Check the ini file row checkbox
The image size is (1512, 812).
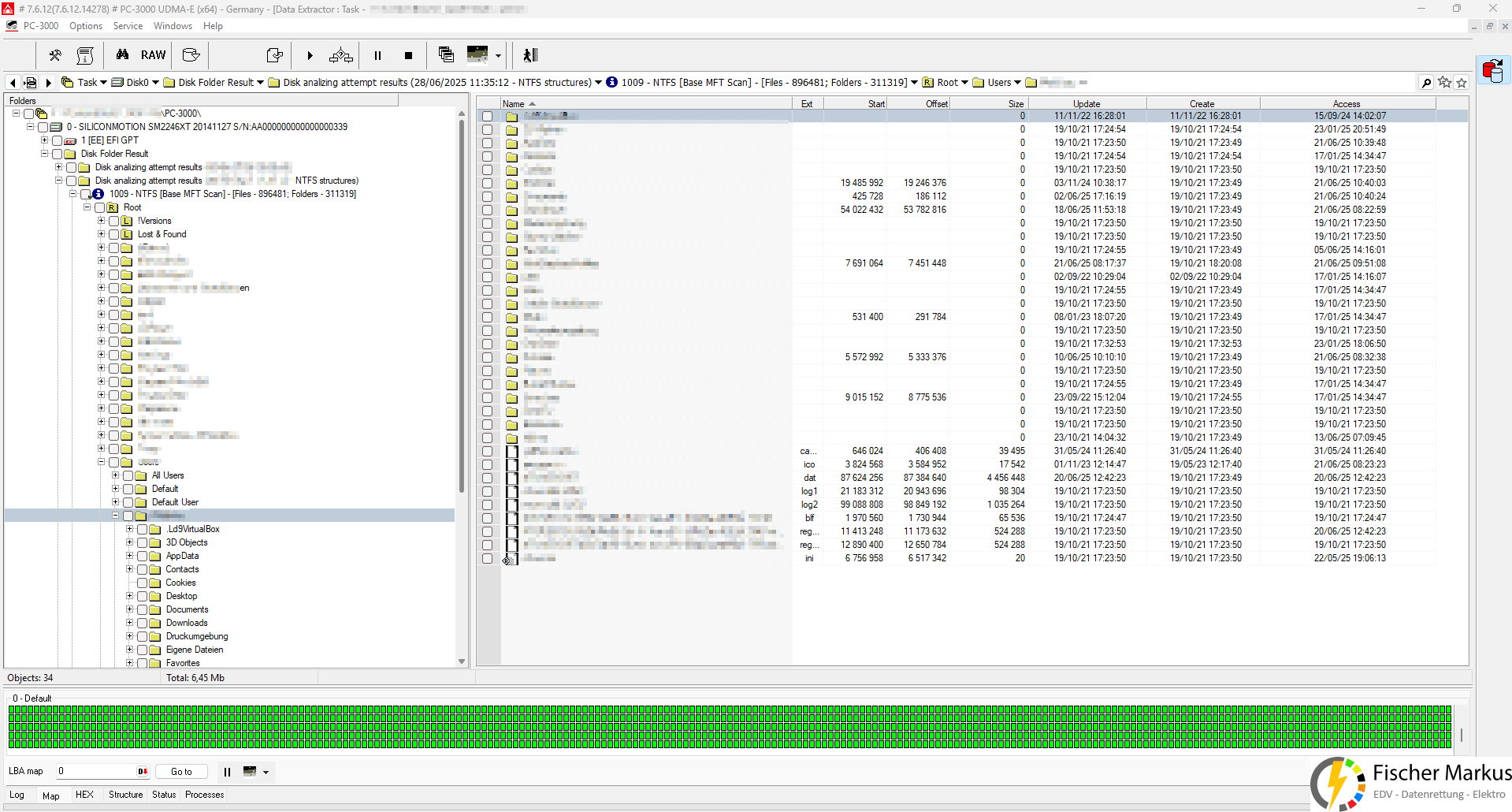tap(487, 558)
